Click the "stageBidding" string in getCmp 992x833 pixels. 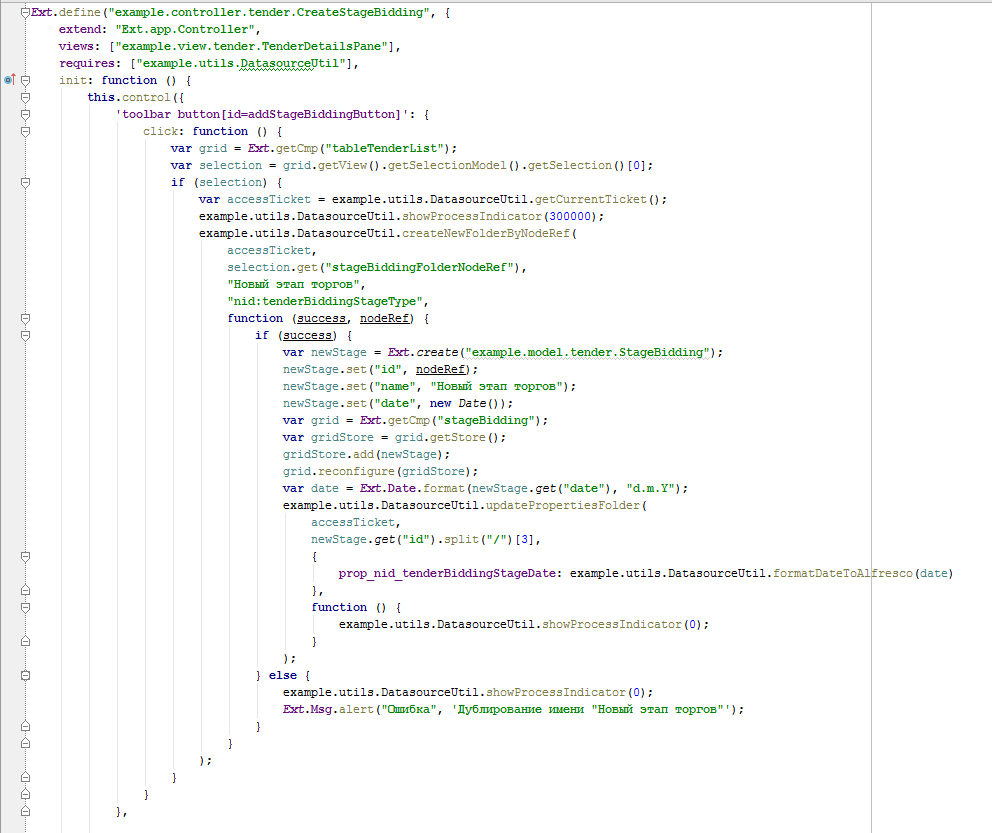click(x=486, y=421)
